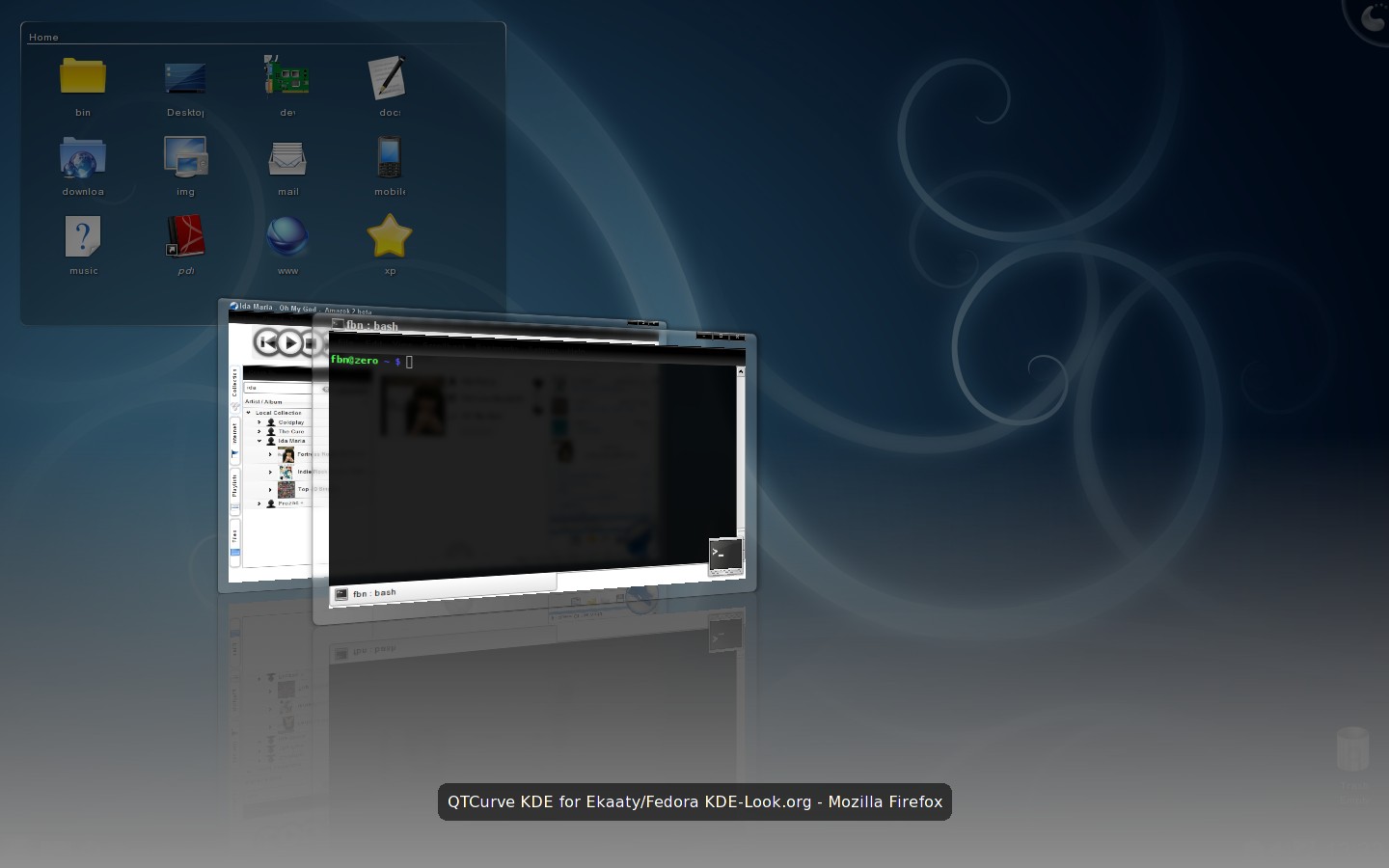Click the Fortress album cover thumbnail
Viewport: 1389px width, 868px height.
286,454
